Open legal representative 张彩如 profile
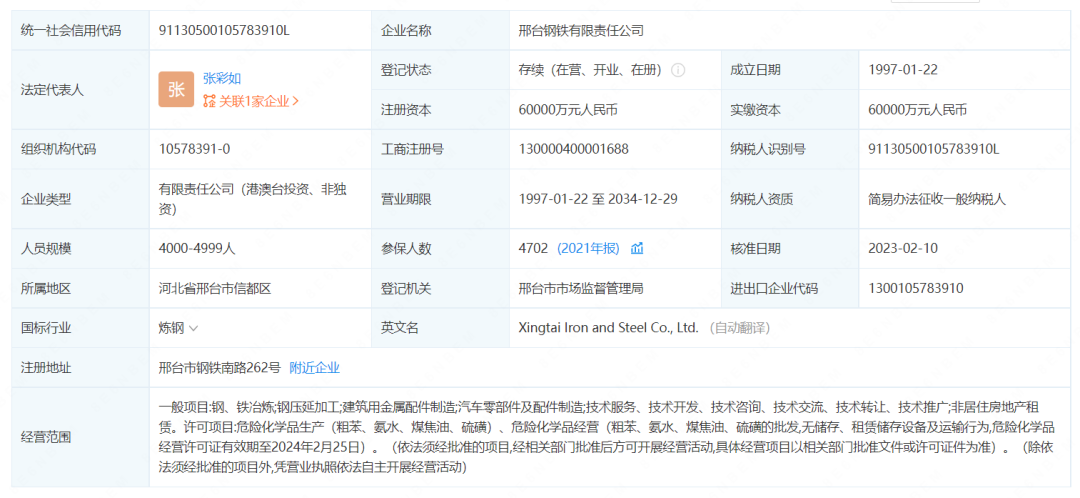The width and height of the screenshot is (1080, 498). pyautogui.click(x=222, y=78)
